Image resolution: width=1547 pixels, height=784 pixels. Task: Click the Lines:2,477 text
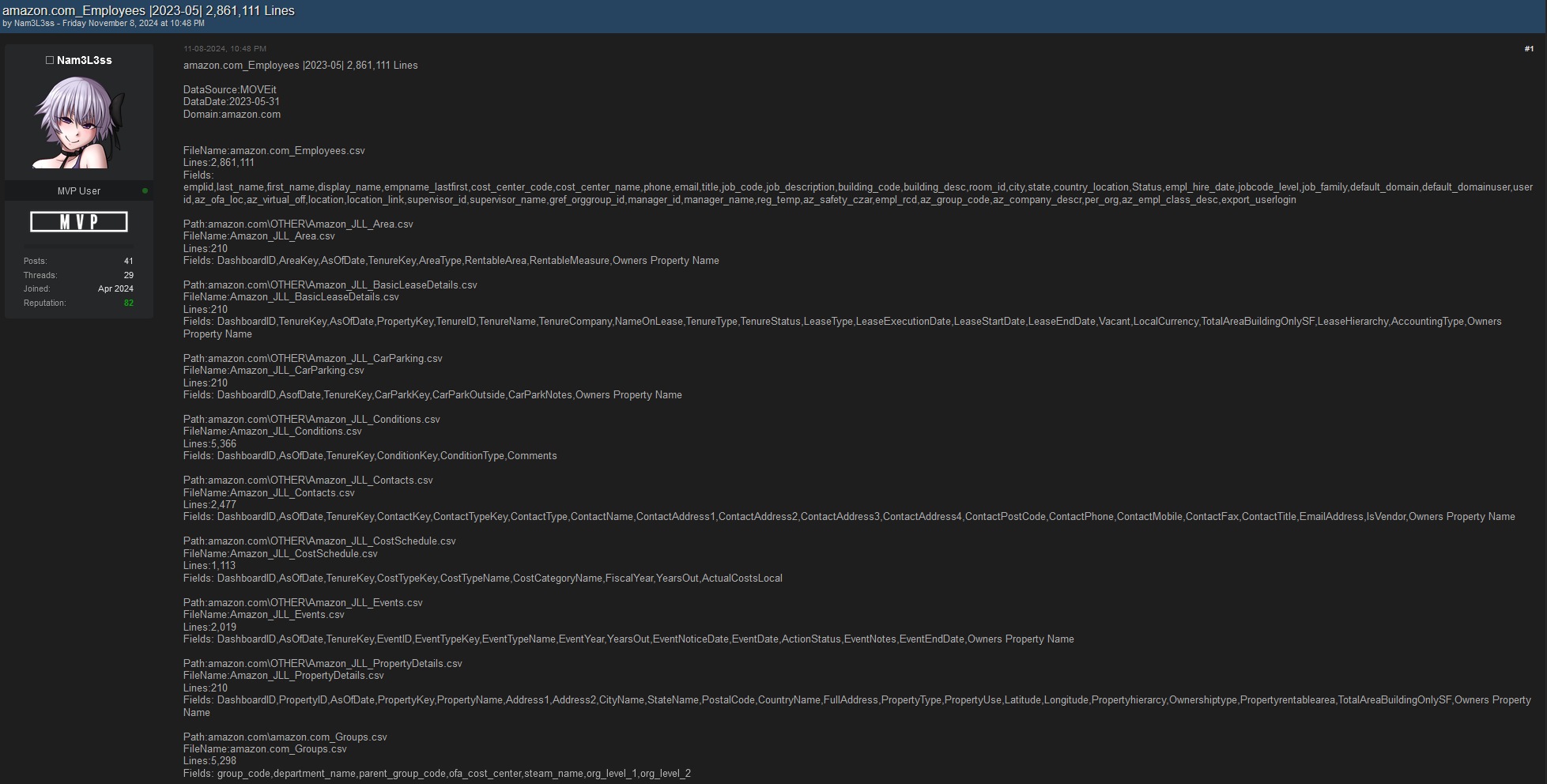(x=209, y=505)
